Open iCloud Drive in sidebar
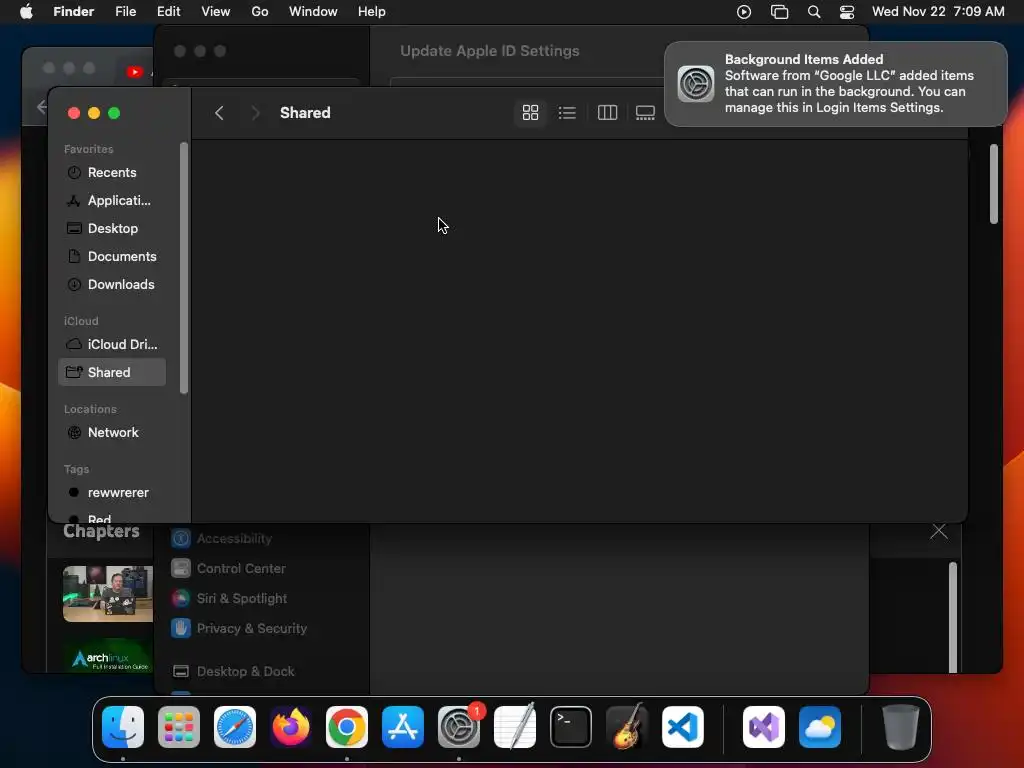This screenshot has height=768, width=1024. pos(112,344)
